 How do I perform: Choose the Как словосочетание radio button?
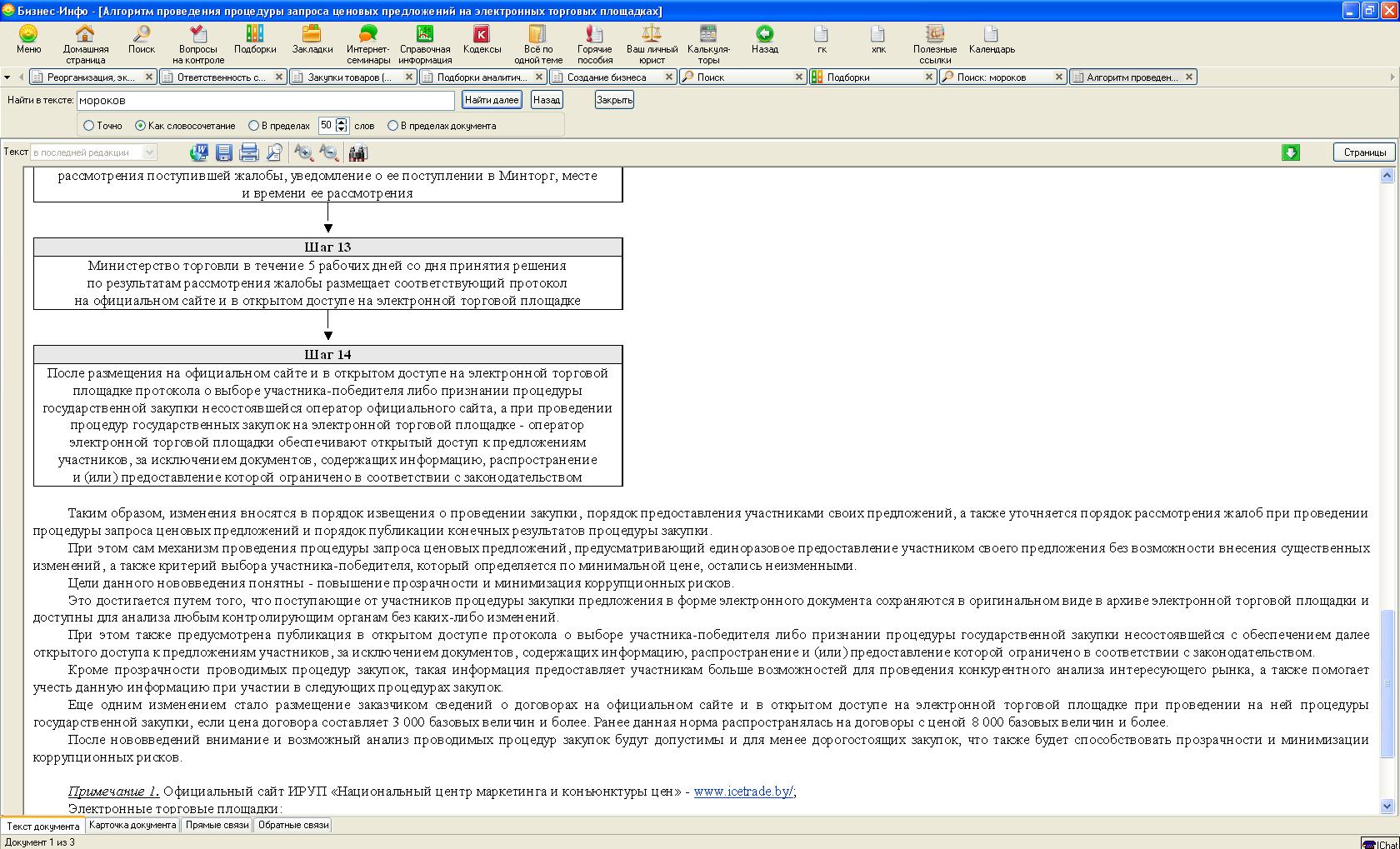[x=141, y=126]
